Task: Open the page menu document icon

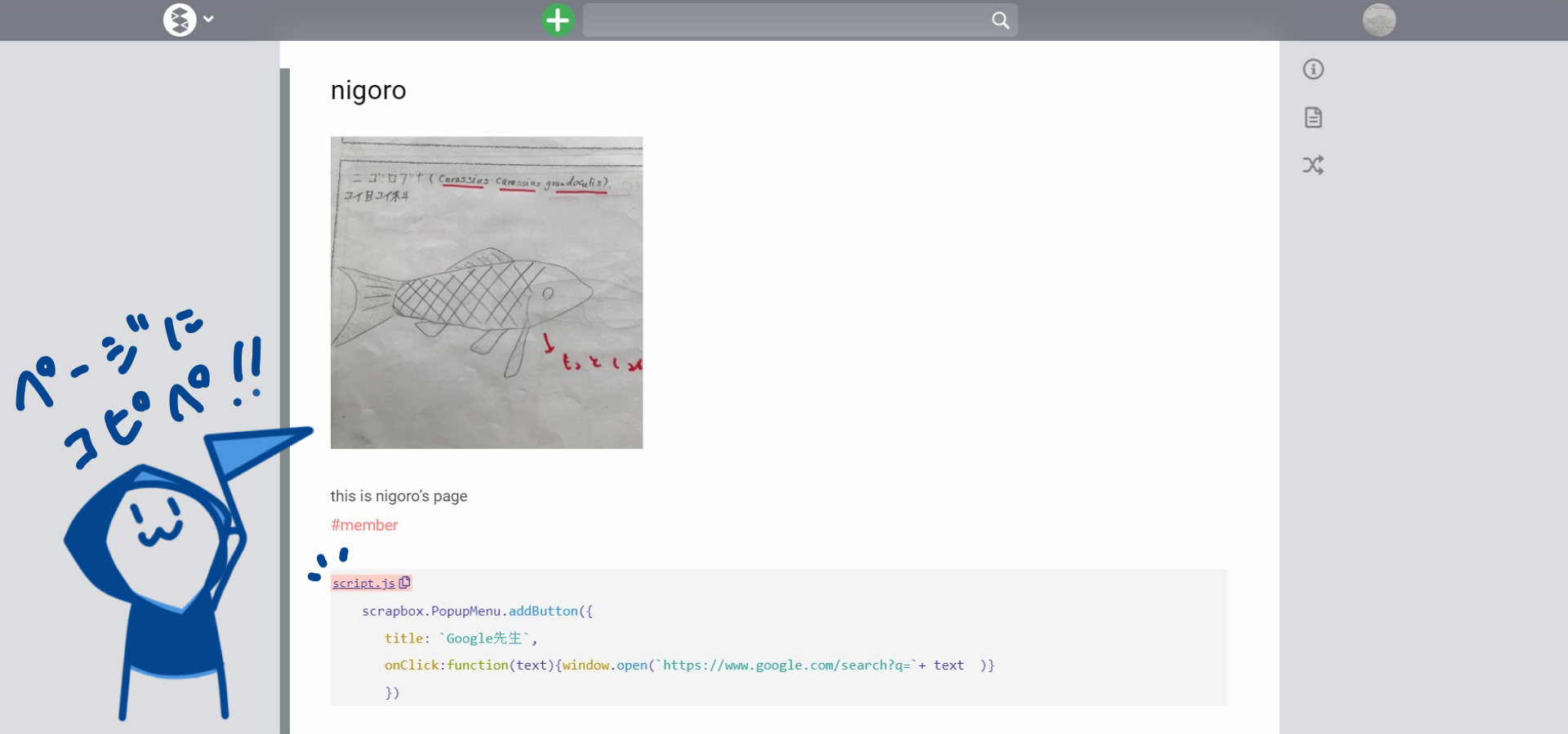Action: [x=1313, y=118]
